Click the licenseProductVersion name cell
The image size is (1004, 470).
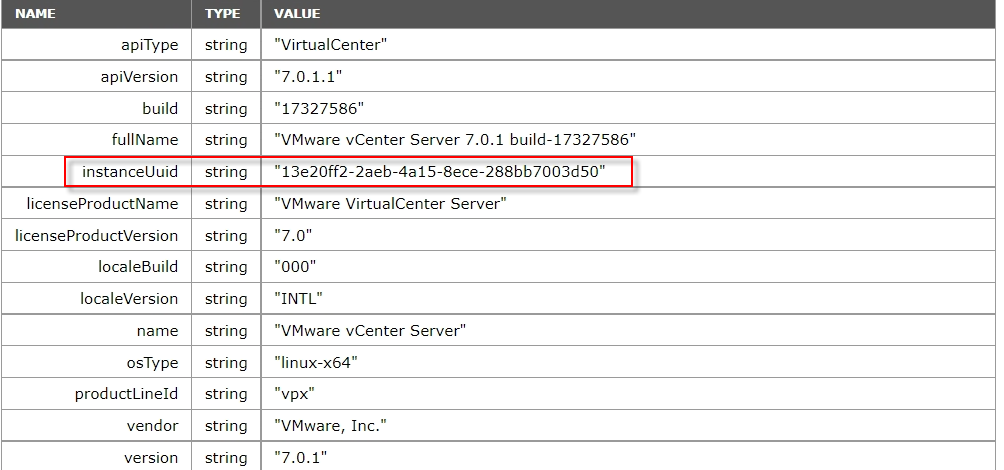[x=96, y=236]
